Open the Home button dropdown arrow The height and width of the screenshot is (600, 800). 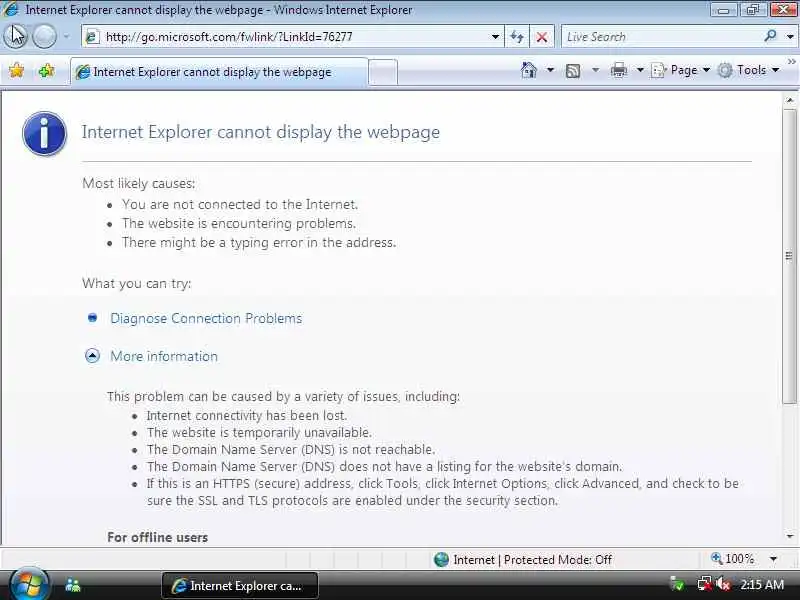click(x=550, y=70)
